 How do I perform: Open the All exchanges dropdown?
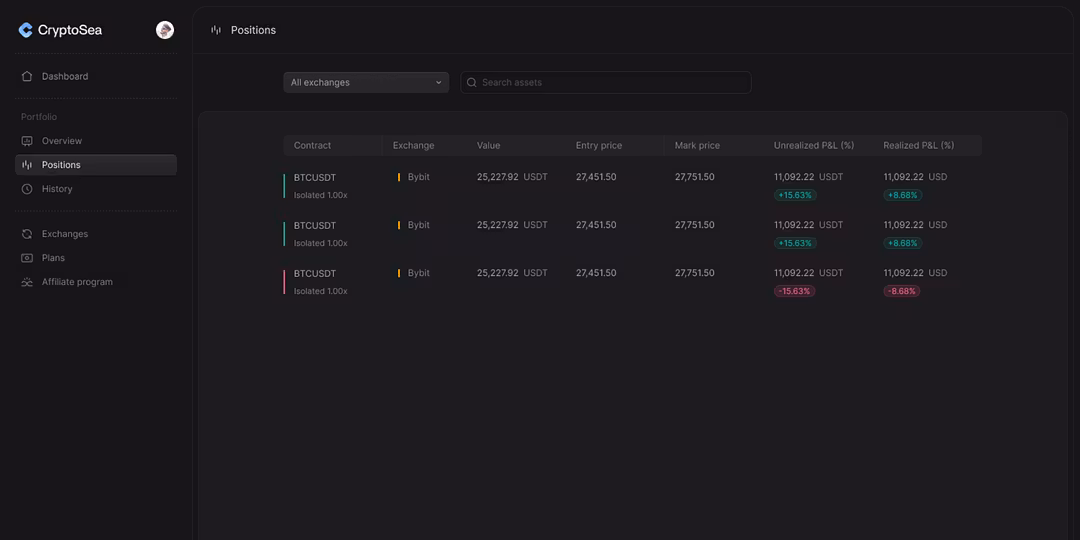(366, 83)
